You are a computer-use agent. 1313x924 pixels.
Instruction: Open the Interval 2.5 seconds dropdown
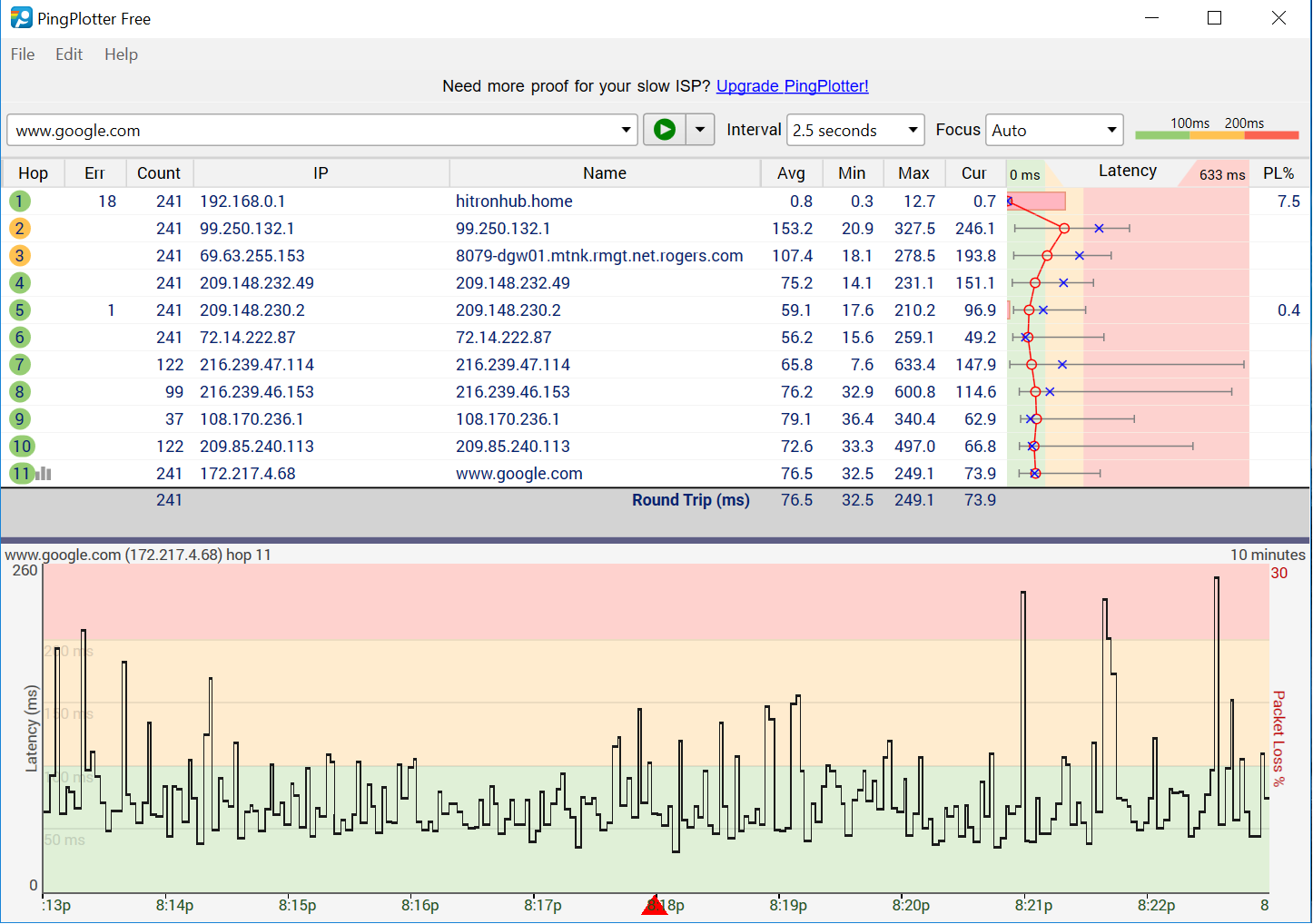(855, 130)
